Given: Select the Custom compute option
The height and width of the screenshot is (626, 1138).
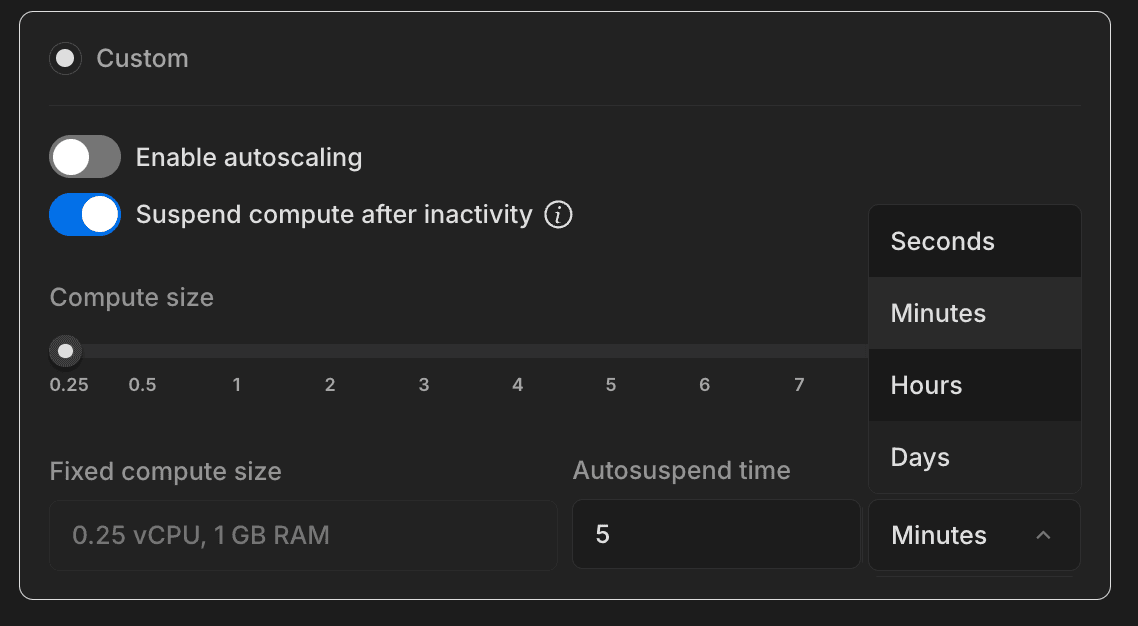Looking at the screenshot, I should (65, 58).
